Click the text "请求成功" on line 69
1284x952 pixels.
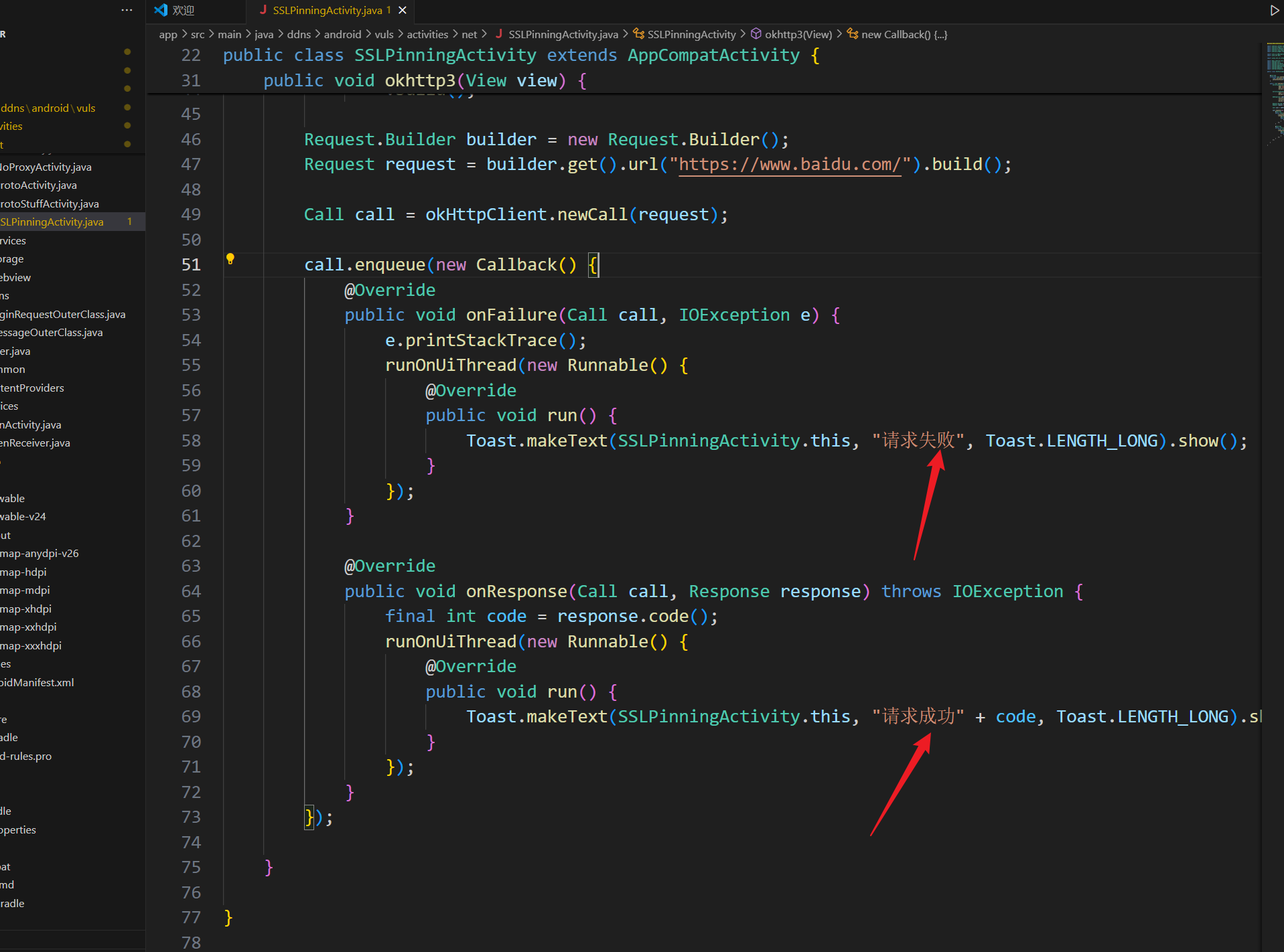click(918, 716)
